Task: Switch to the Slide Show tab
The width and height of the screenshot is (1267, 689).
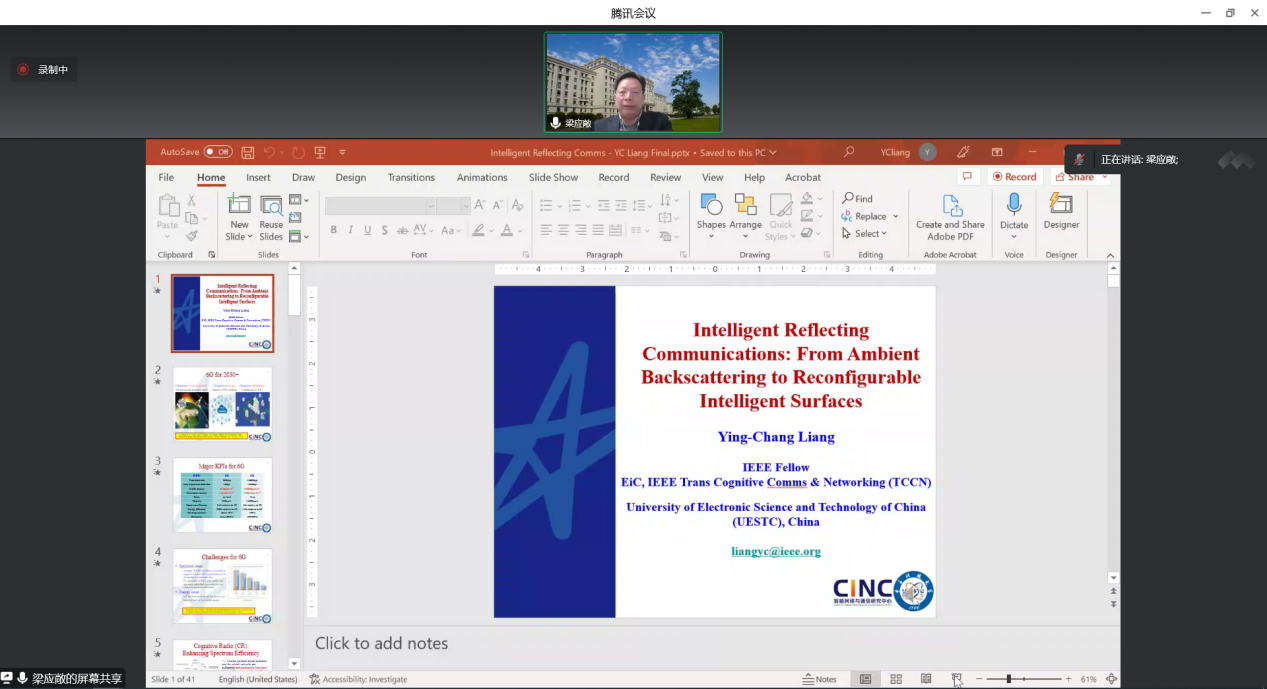Action: pos(553,177)
